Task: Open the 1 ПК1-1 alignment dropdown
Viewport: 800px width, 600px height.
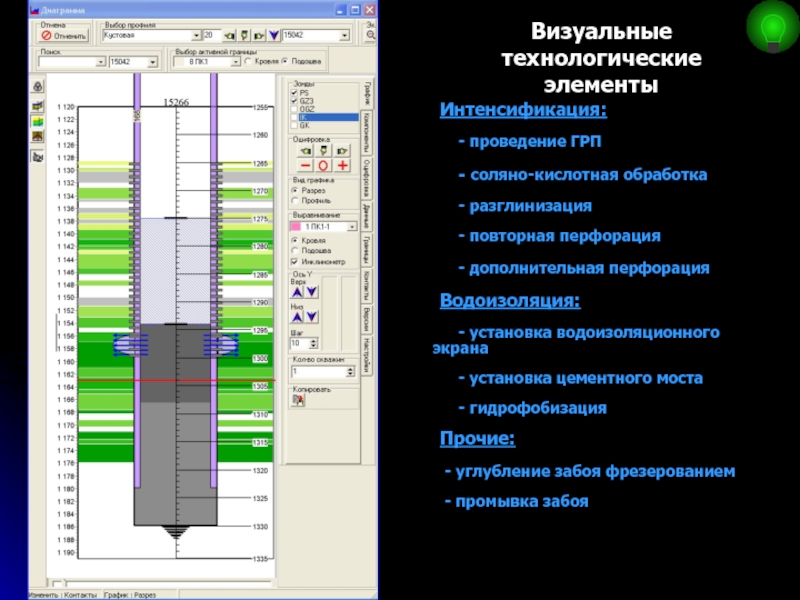Action: (352, 227)
